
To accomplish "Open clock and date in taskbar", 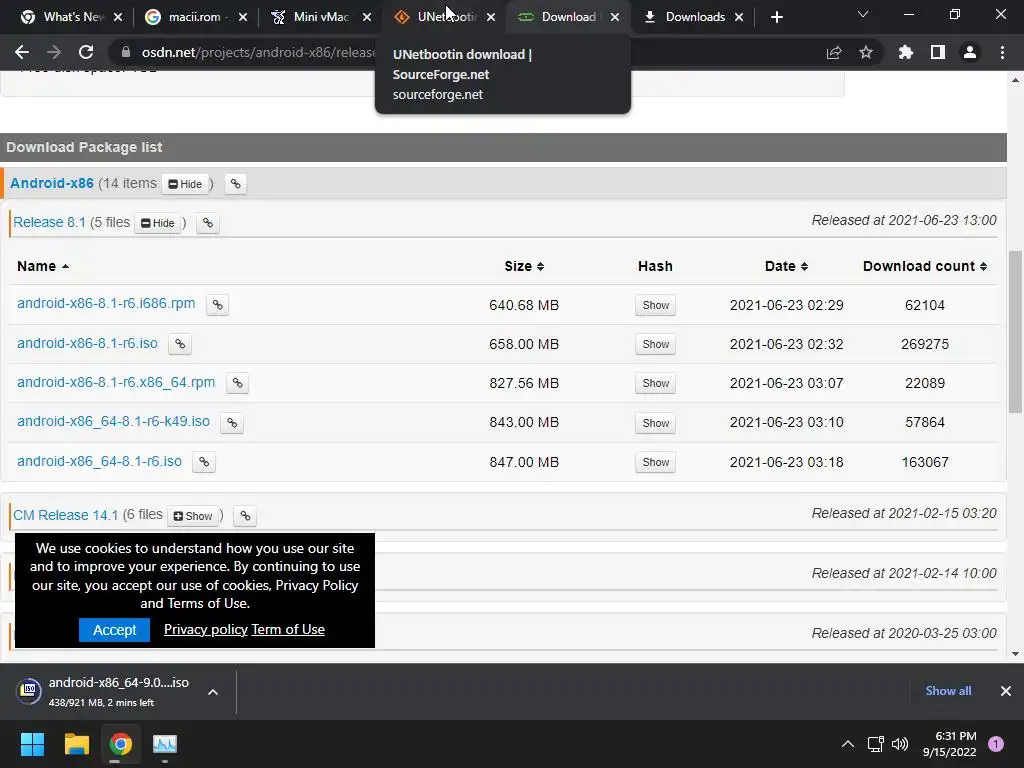I will click(950, 744).
